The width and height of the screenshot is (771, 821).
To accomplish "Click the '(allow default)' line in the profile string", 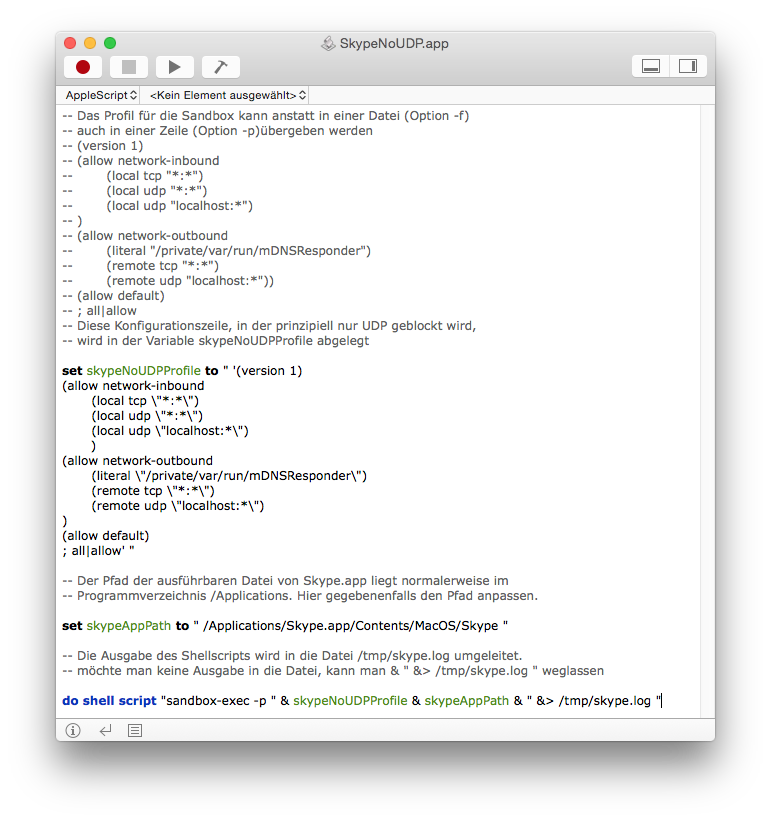I will (106, 536).
